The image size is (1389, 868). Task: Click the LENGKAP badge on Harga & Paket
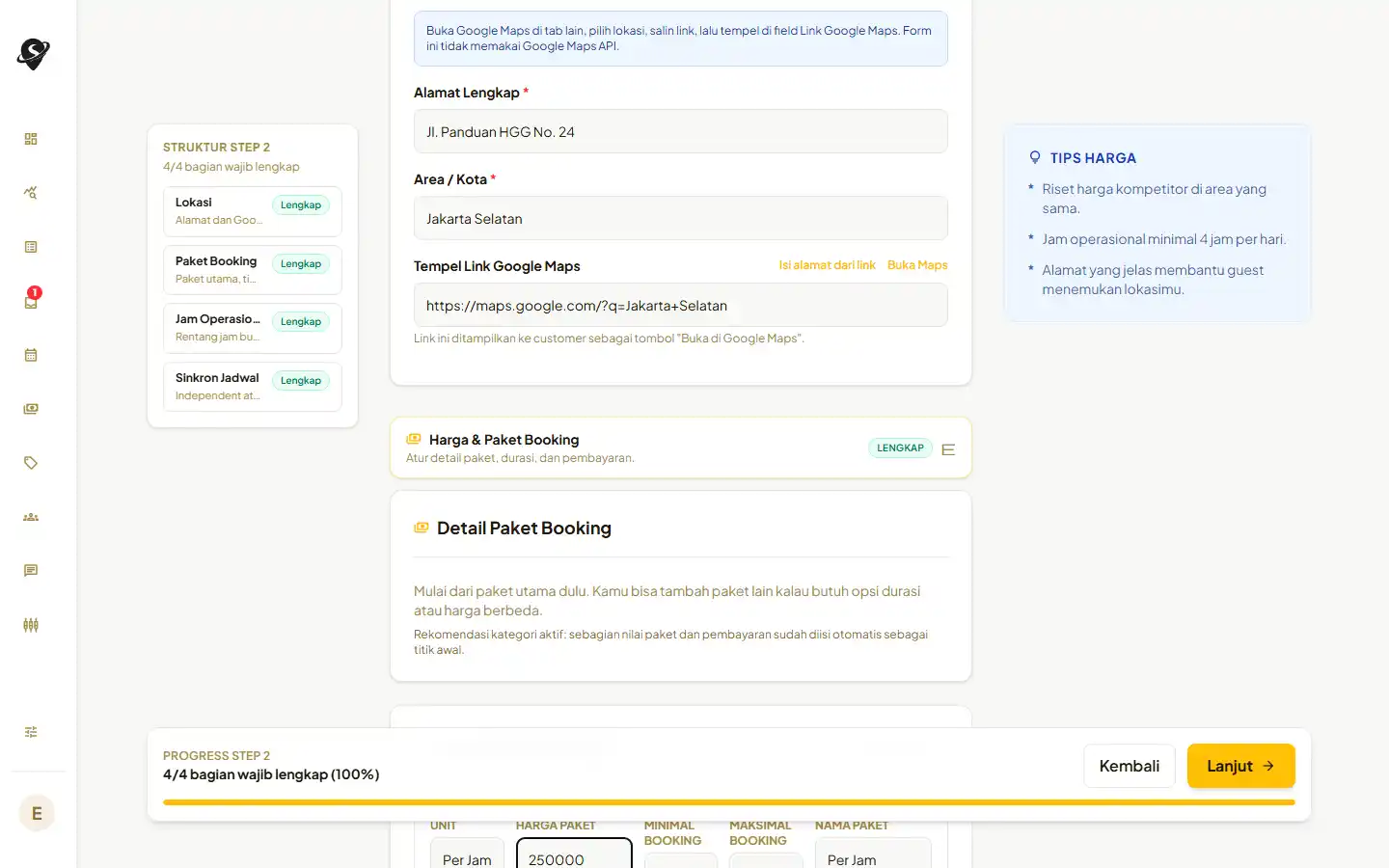tap(900, 448)
